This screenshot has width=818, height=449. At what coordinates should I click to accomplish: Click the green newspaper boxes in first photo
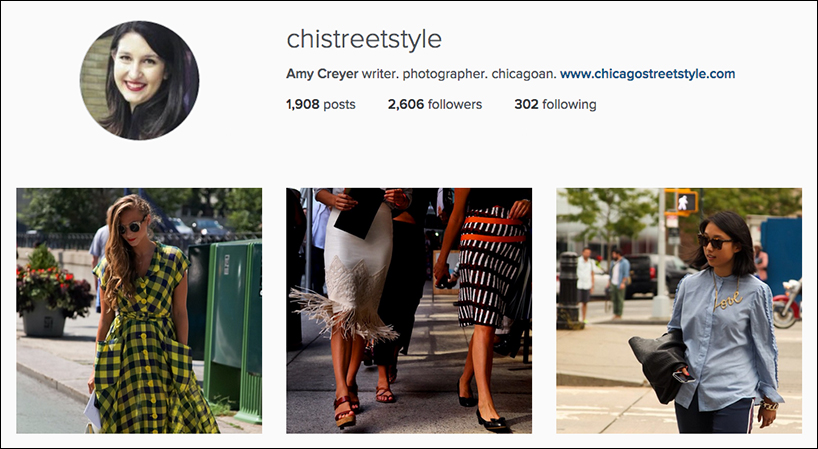(226, 329)
